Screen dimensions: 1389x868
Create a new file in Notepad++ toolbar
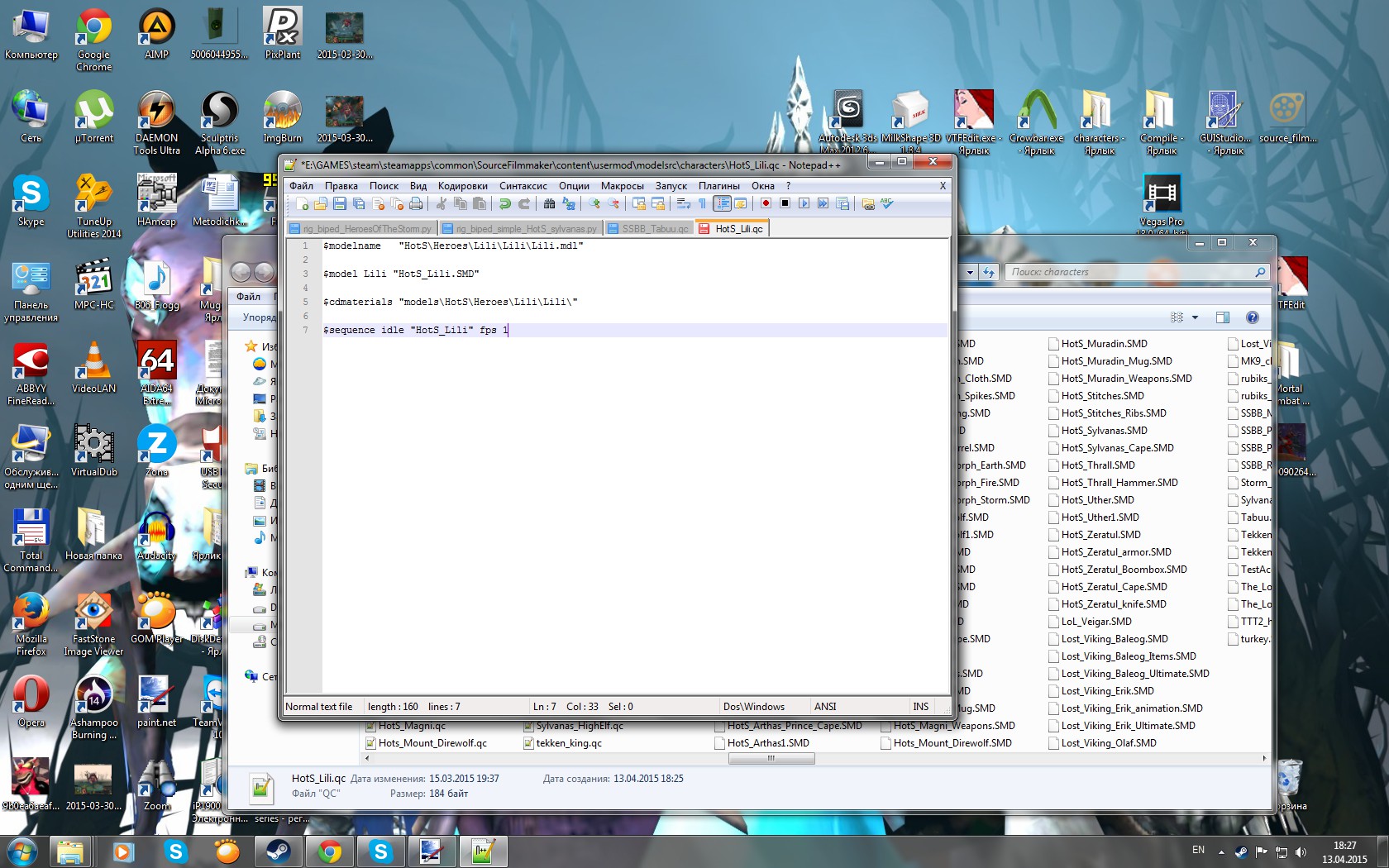coord(303,203)
